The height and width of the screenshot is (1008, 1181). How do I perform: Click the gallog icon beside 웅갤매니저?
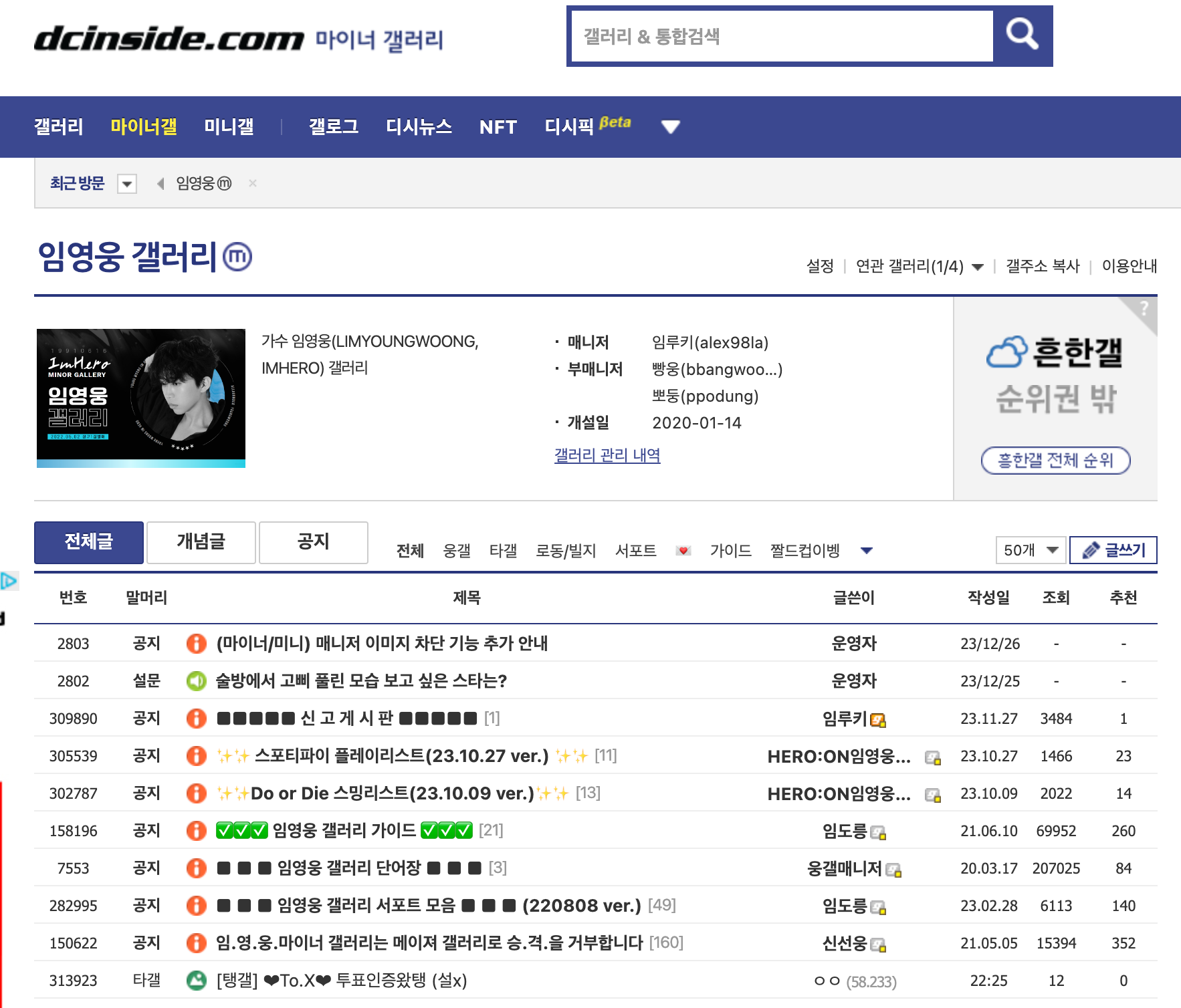pyautogui.click(x=894, y=870)
